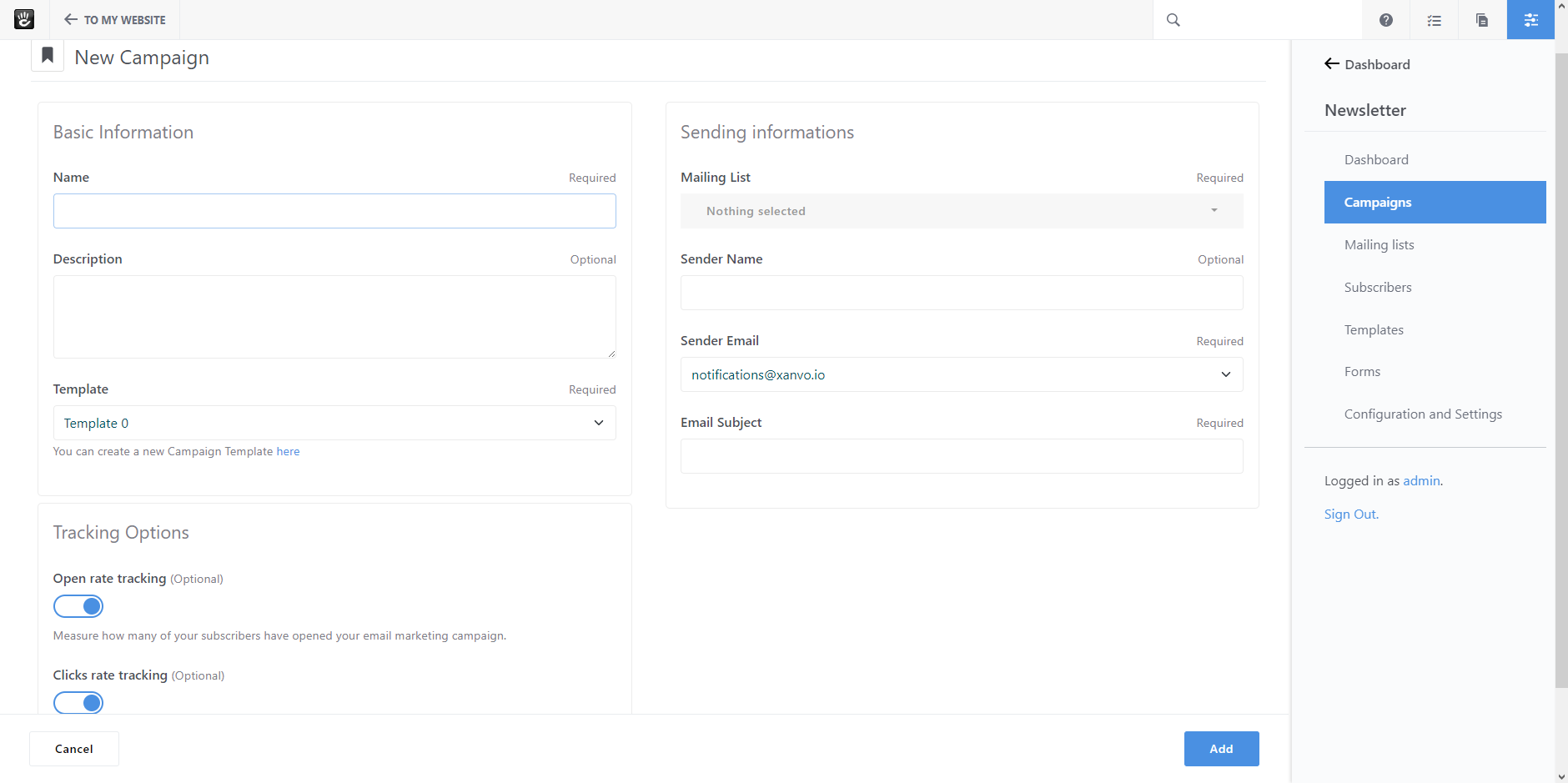Toggle the dashboard sliders panel icon
Screen dimensions: 1568x783
(x=1530, y=20)
